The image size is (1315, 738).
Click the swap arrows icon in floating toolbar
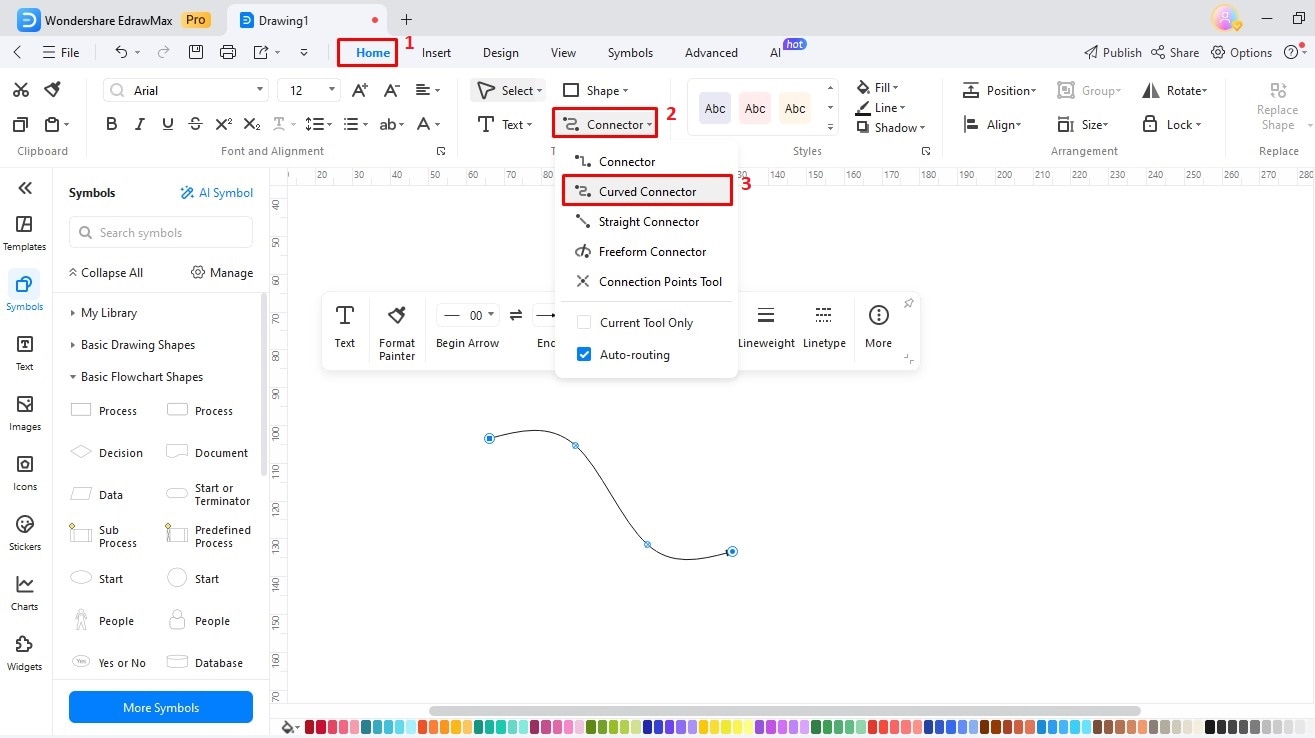(516, 315)
